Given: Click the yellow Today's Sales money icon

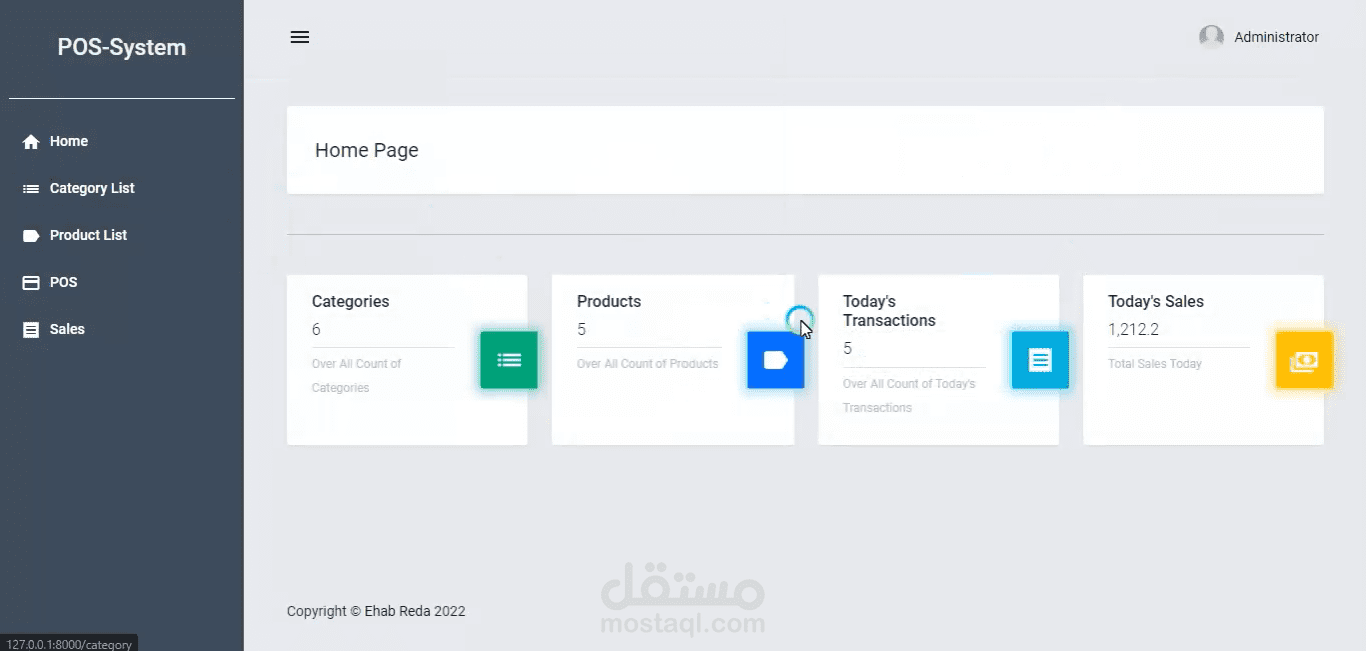Looking at the screenshot, I should coord(1304,360).
